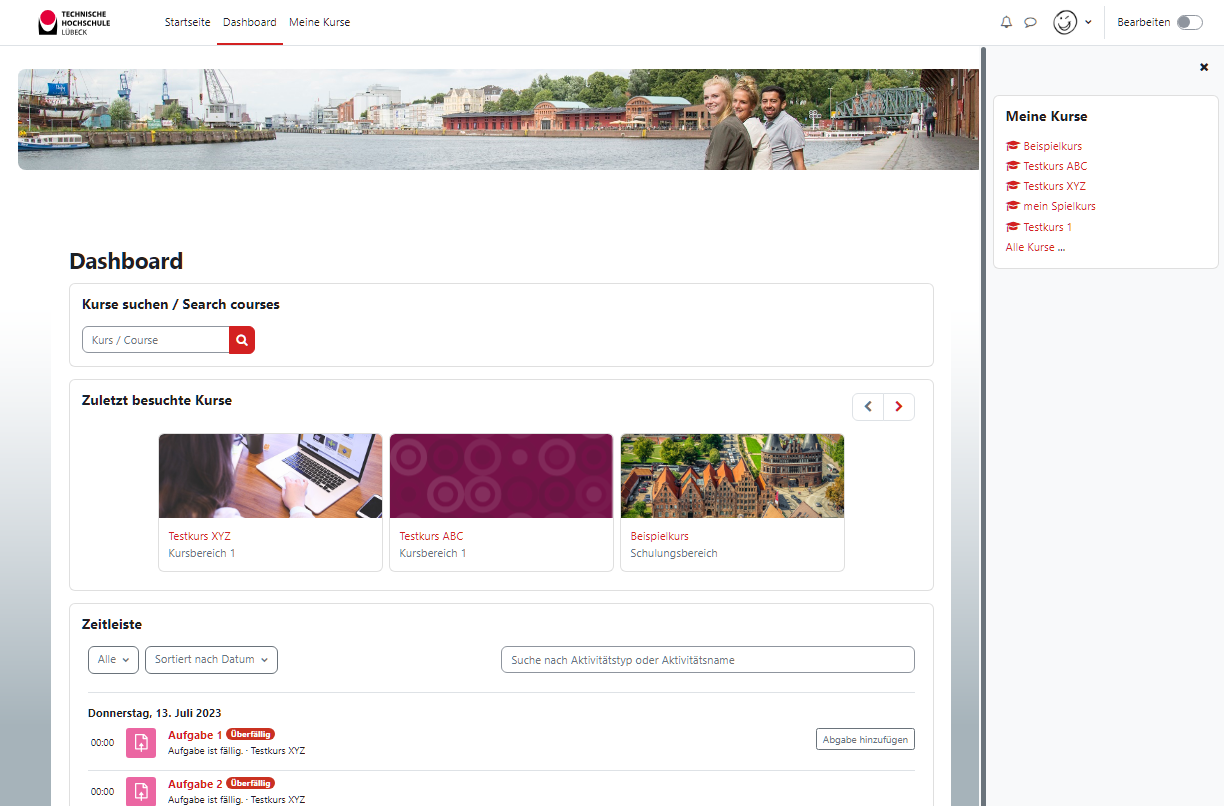Go to the Startseite tab
The image size is (1224, 806).
click(x=188, y=22)
